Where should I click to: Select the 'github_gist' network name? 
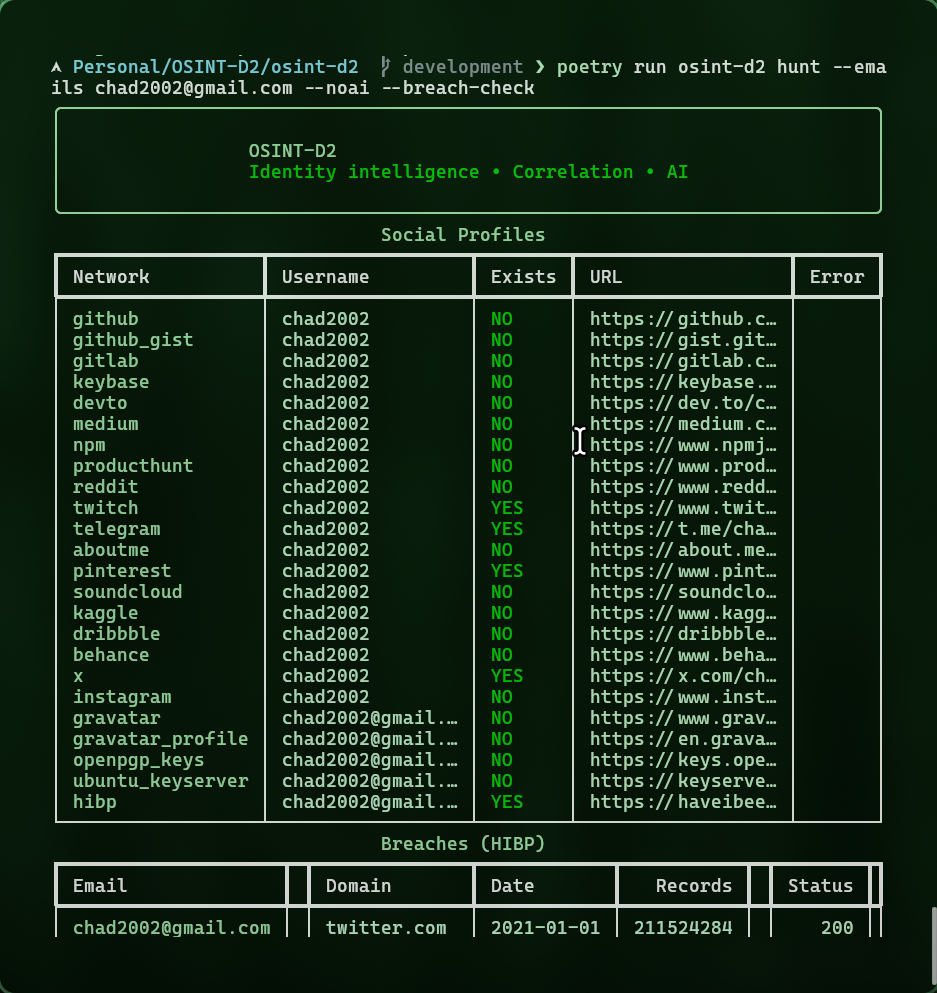coord(133,339)
